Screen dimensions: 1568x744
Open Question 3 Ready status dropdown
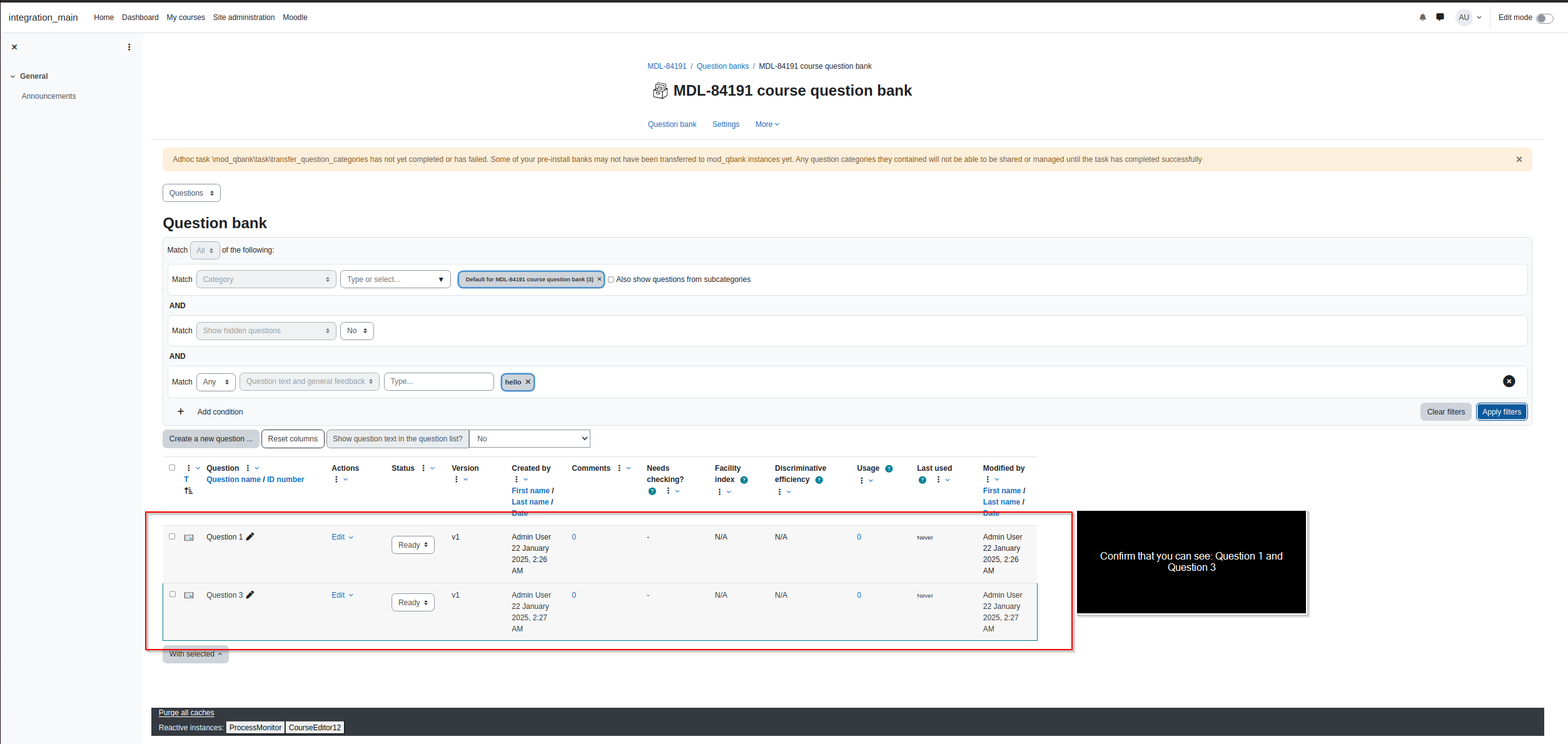coord(413,603)
